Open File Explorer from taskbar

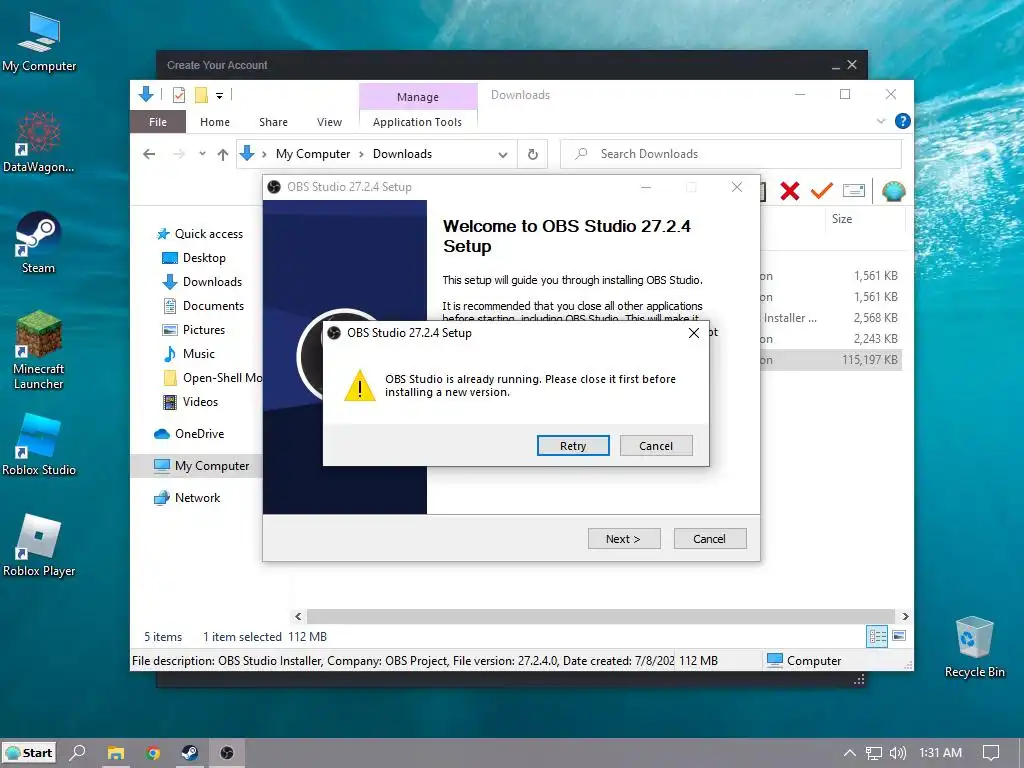[x=116, y=753]
